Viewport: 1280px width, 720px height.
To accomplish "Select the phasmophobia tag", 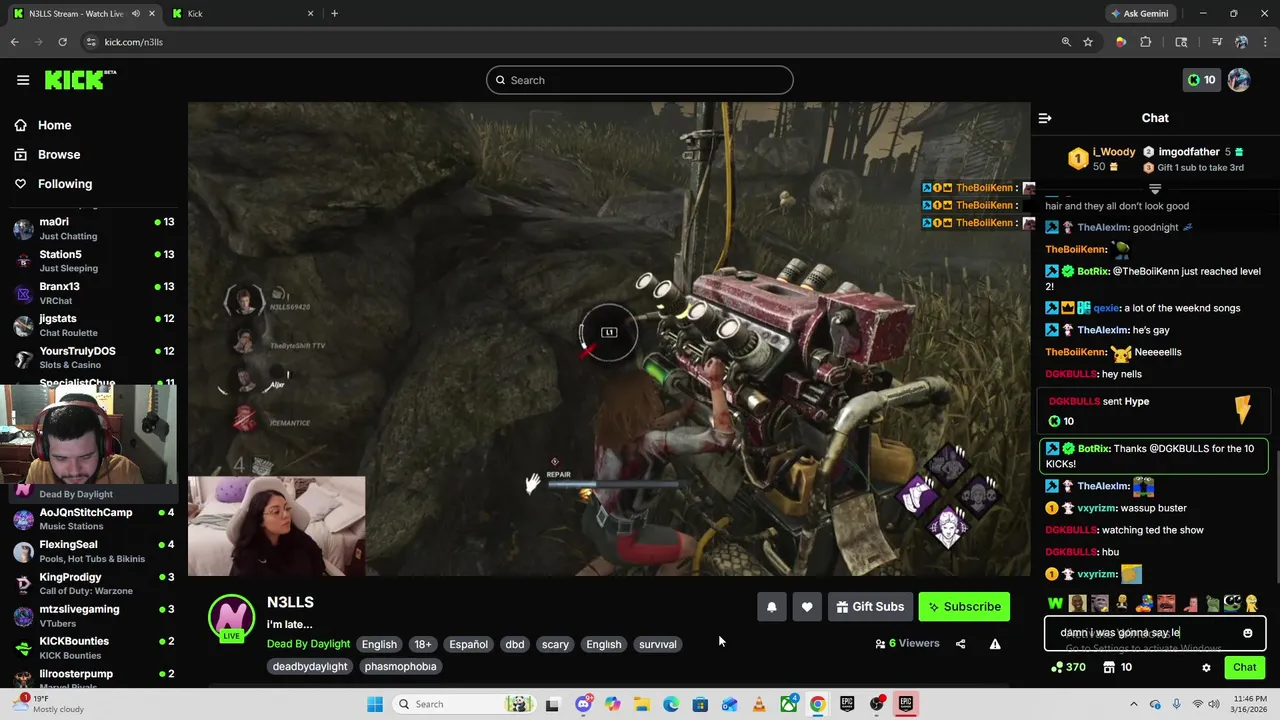I will pos(400,666).
